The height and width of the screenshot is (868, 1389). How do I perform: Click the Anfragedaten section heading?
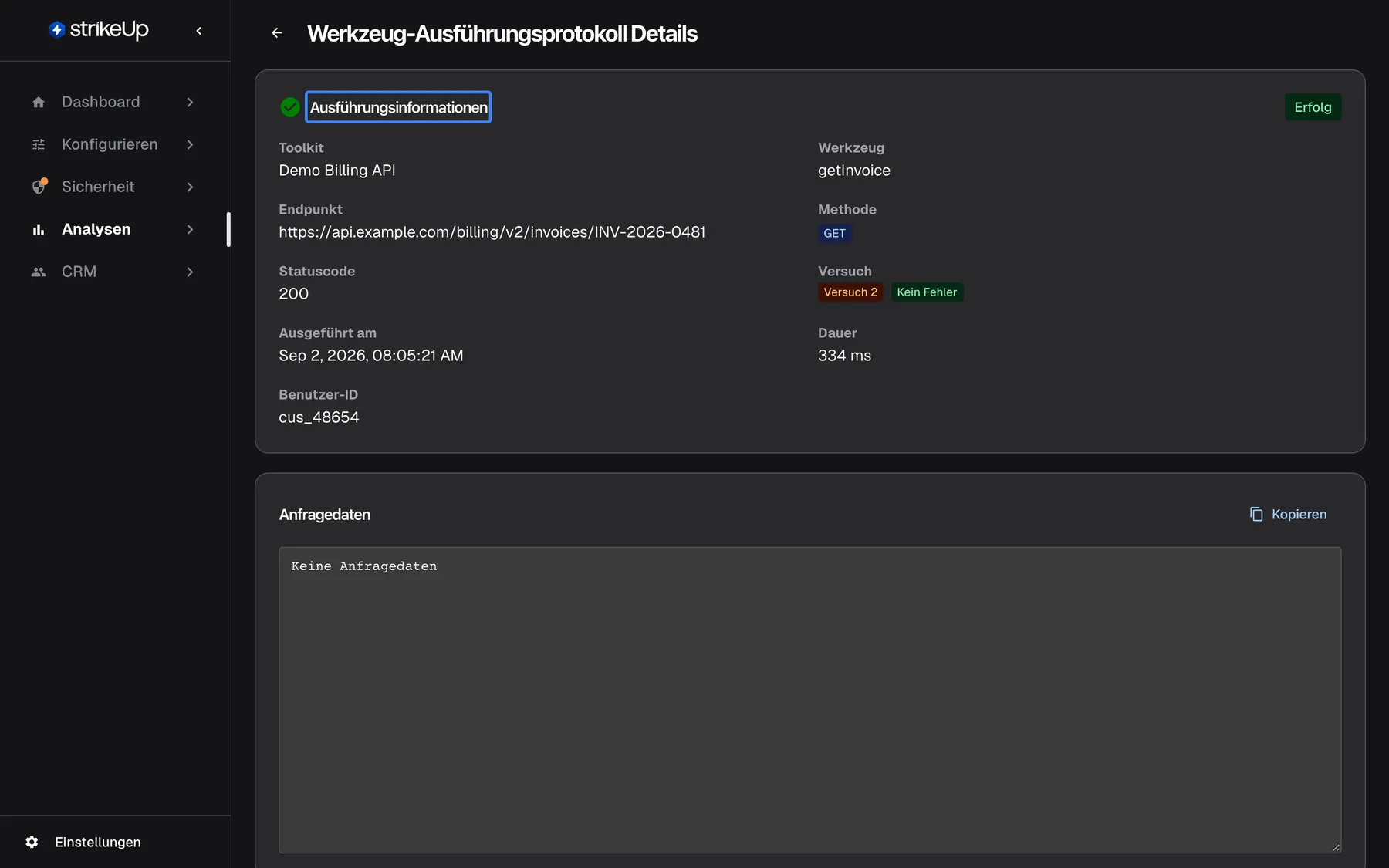[x=325, y=515]
